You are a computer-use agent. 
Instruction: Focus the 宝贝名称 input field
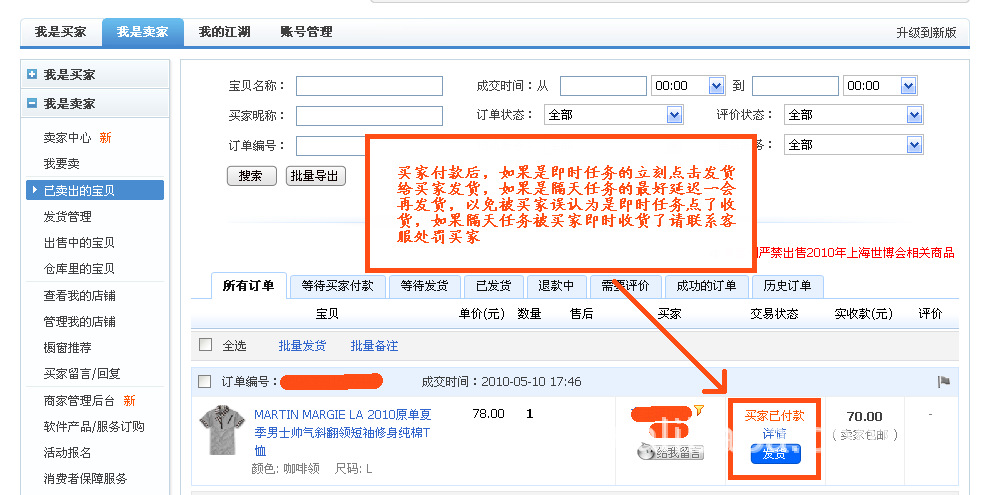click(369, 86)
